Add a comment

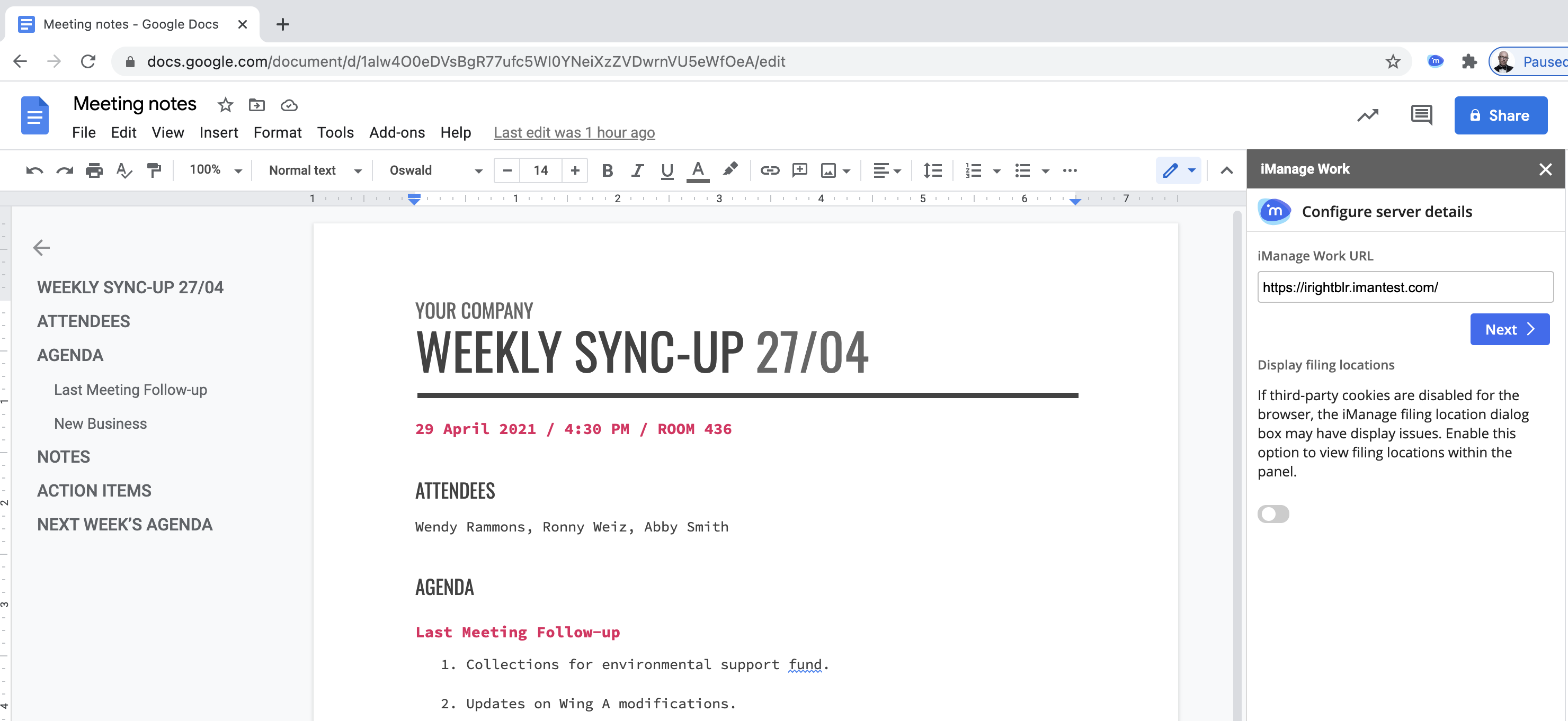click(x=799, y=170)
